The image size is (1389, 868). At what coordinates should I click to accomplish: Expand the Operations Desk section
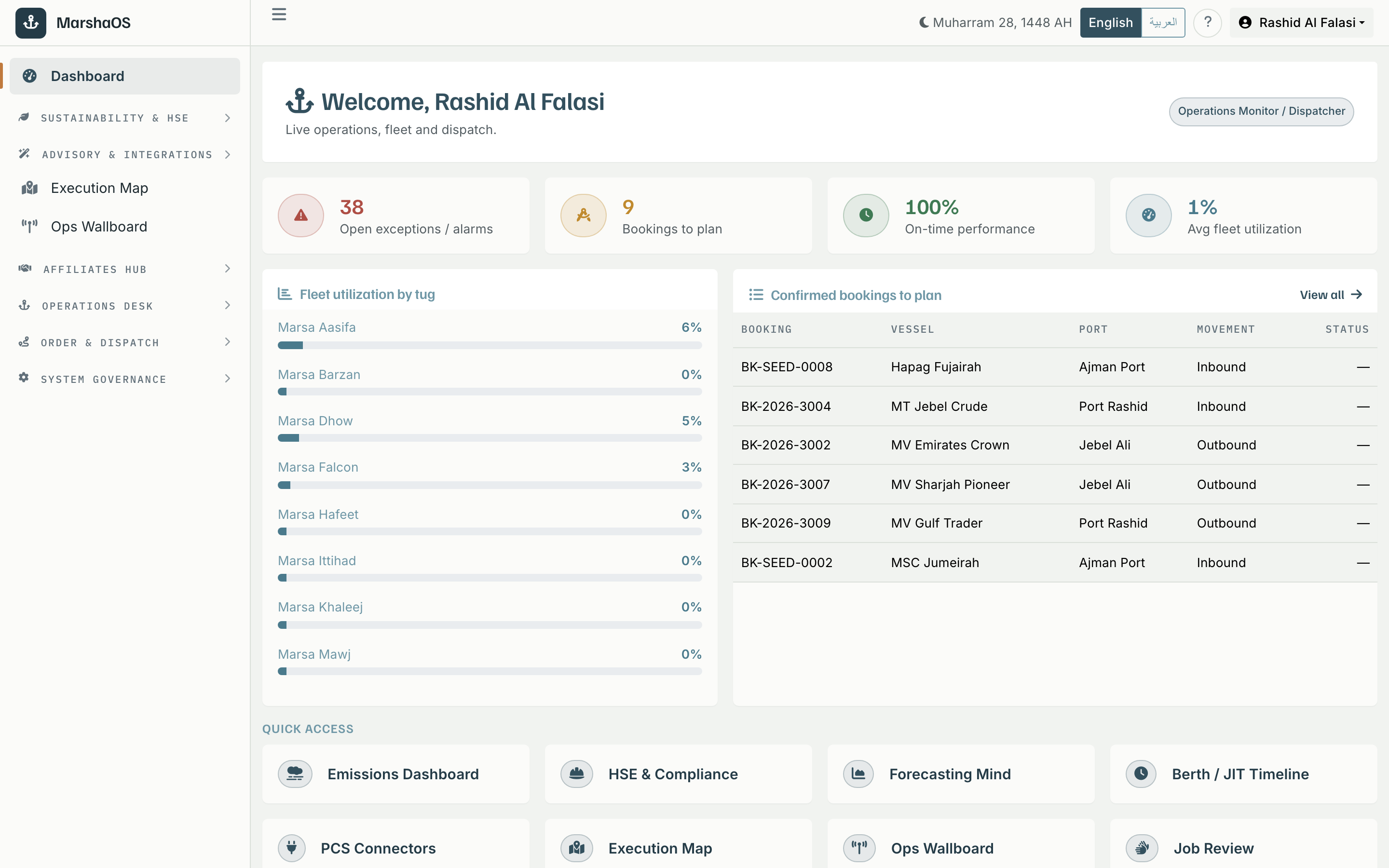coord(124,305)
